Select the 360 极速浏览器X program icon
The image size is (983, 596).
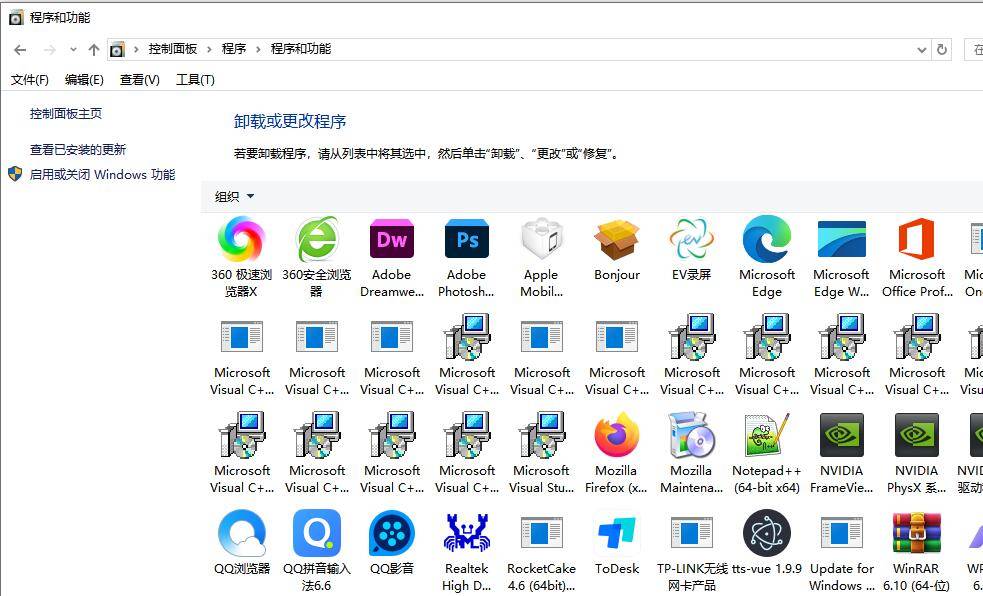click(x=241, y=241)
